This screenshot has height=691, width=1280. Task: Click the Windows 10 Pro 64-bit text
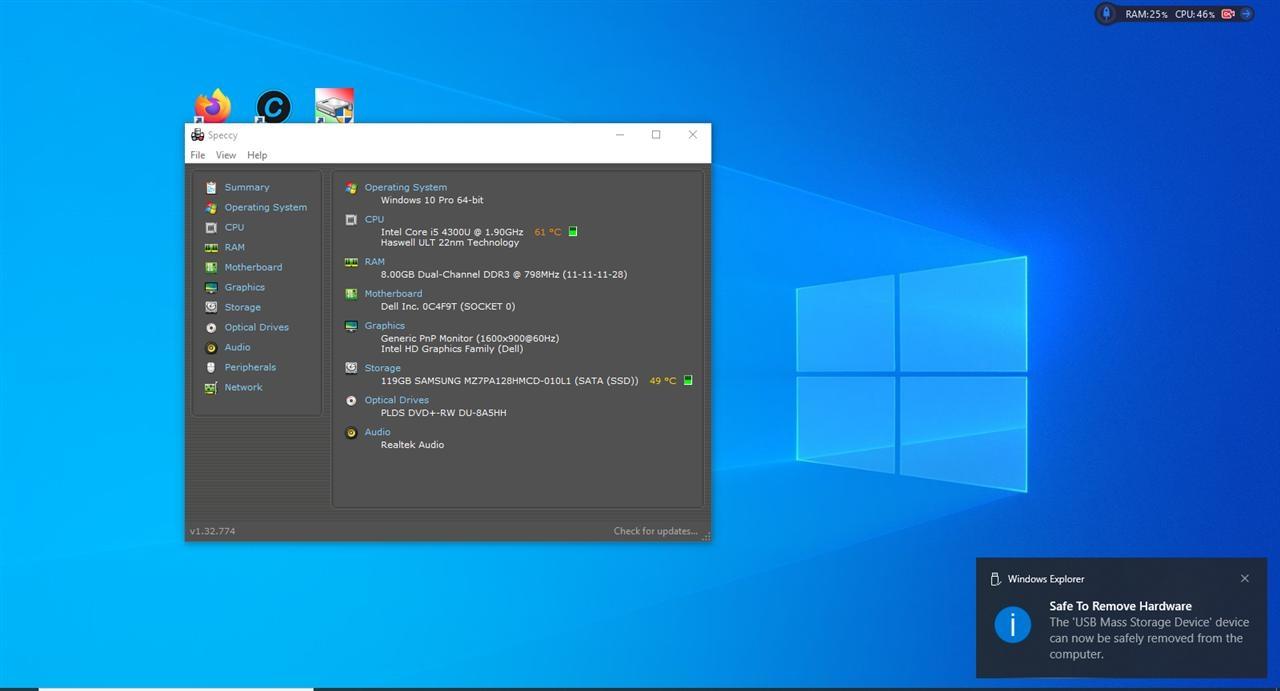[431, 200]
